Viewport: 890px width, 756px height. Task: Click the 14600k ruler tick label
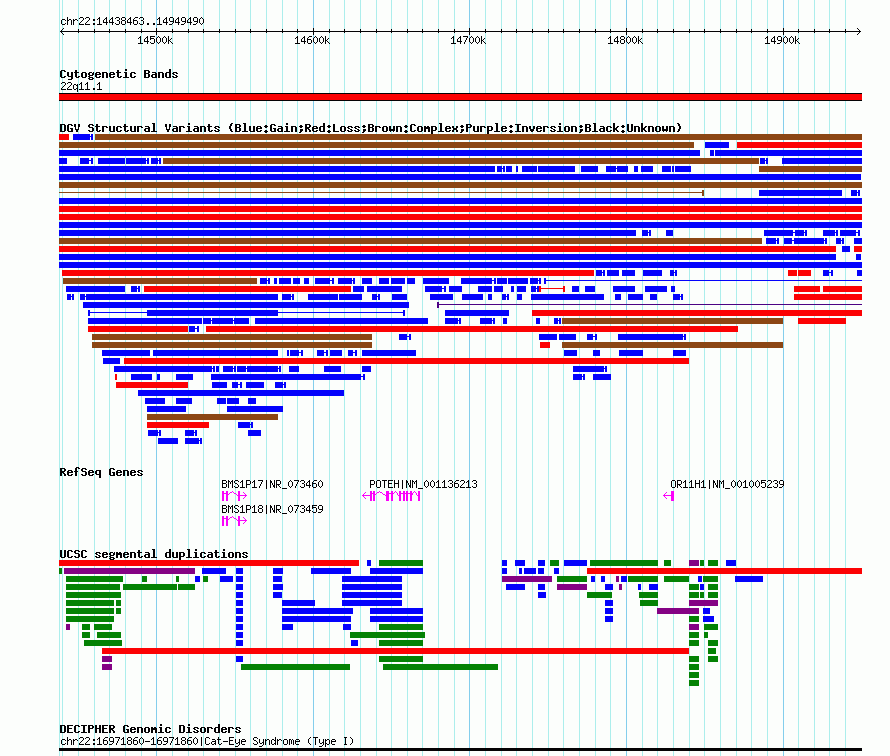(312, 40)
